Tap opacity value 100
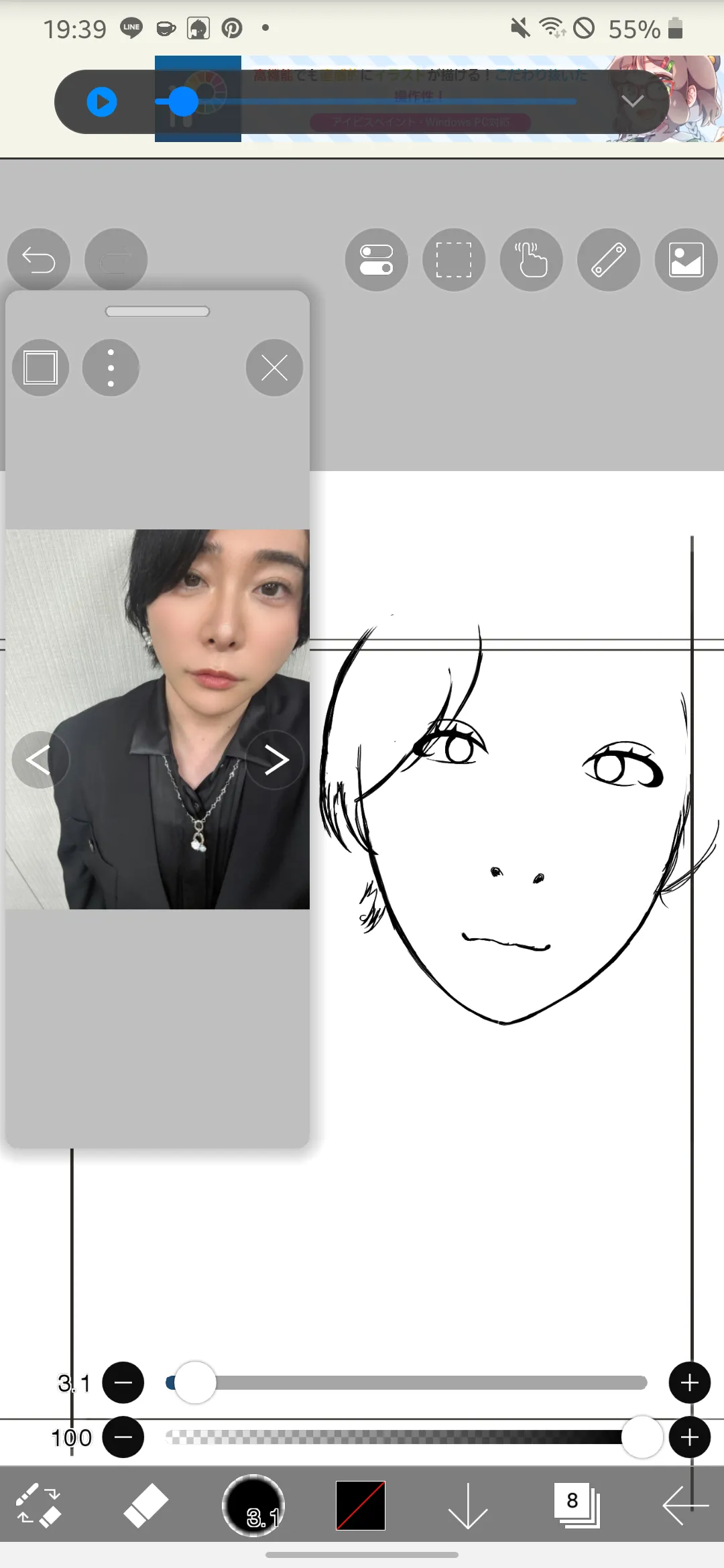Viewport: 724px width, 1568px height. point(72,1438)
